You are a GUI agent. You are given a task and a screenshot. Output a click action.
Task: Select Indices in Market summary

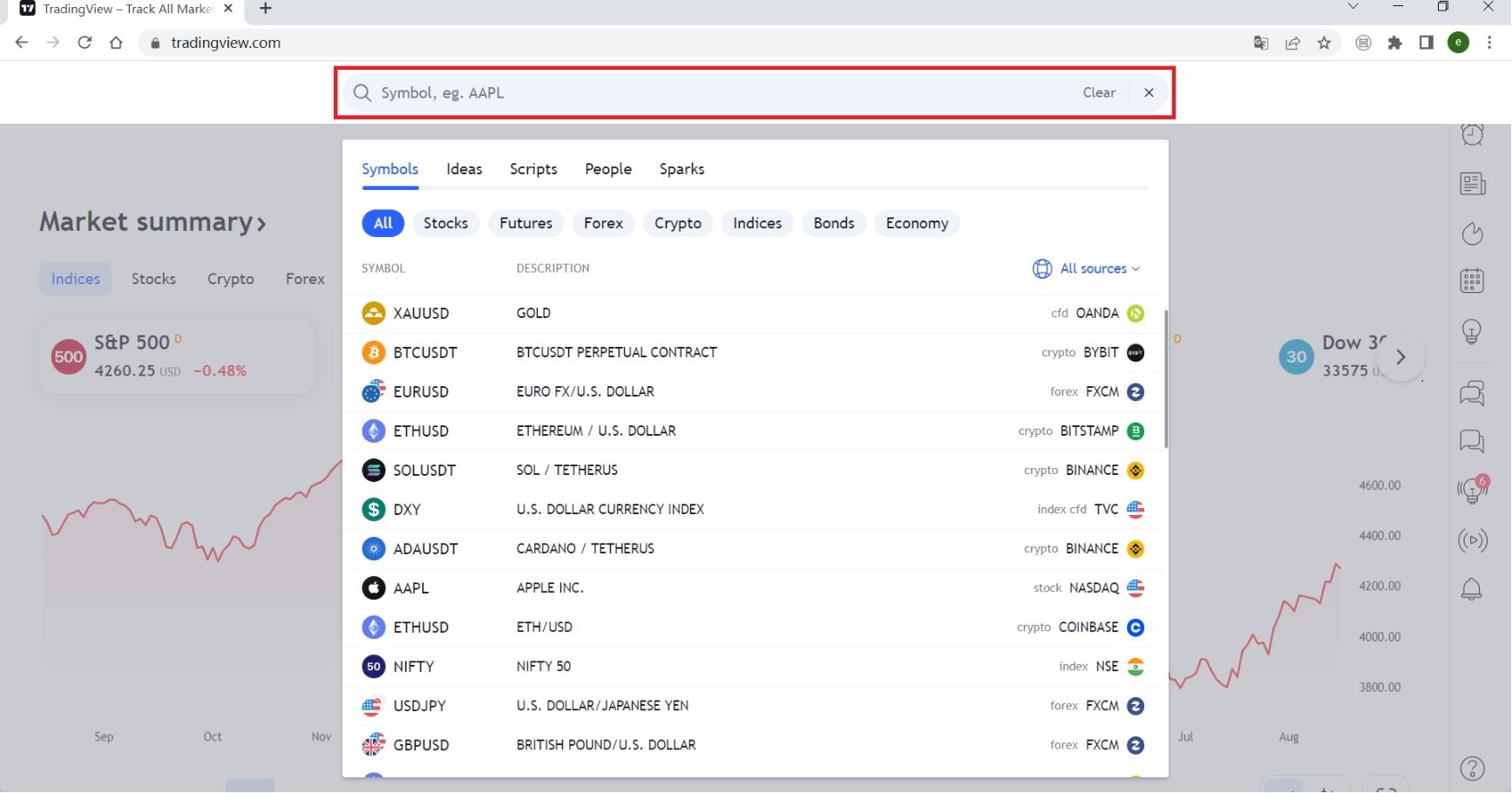coord(75,279)
